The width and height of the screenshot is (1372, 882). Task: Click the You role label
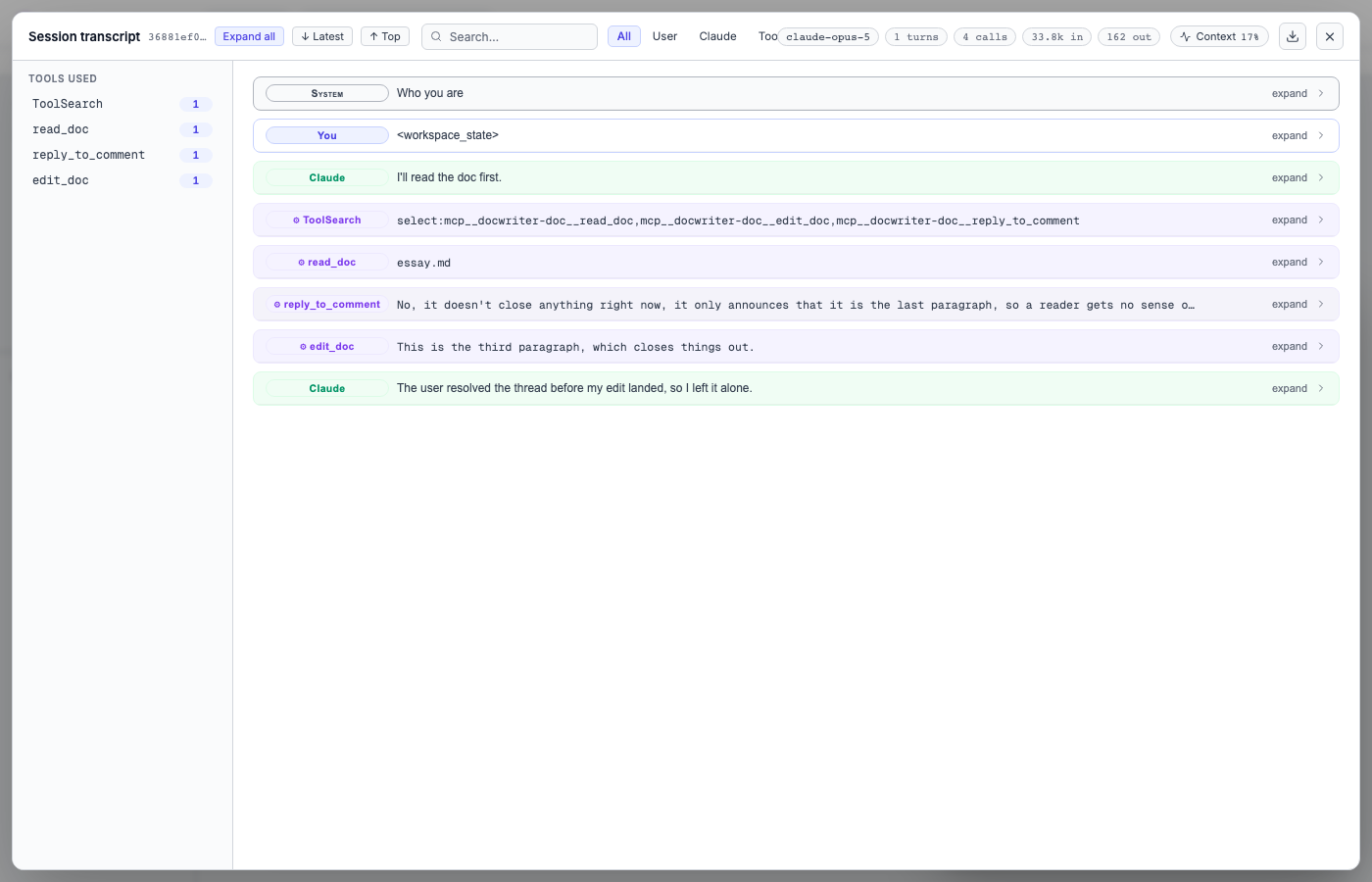click(327, 135)
